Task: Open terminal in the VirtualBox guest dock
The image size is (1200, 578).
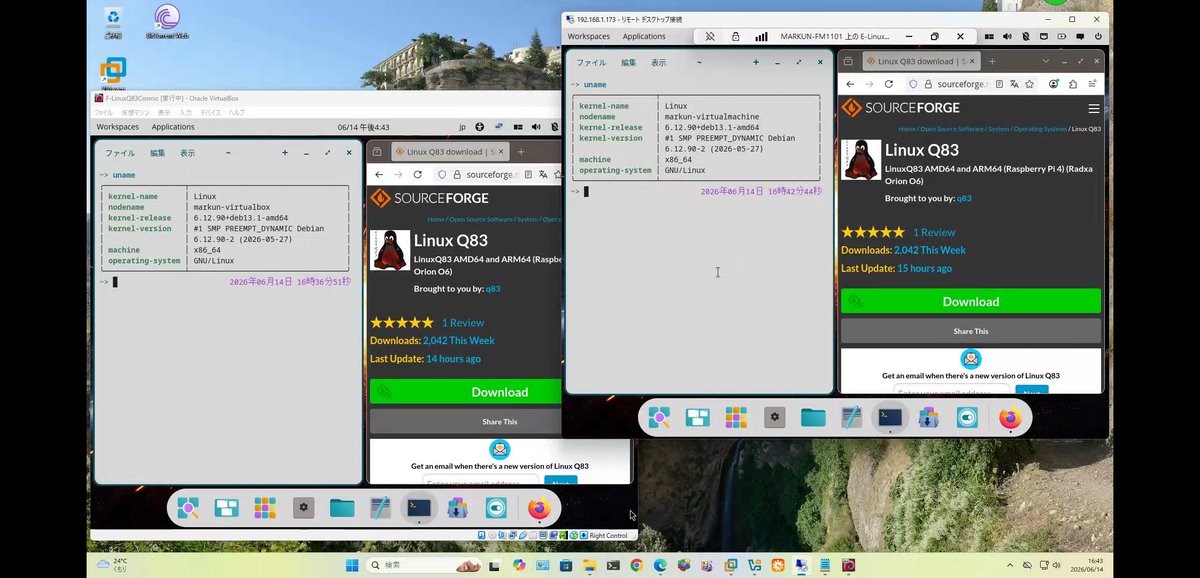Action: (x=419, y=508)
